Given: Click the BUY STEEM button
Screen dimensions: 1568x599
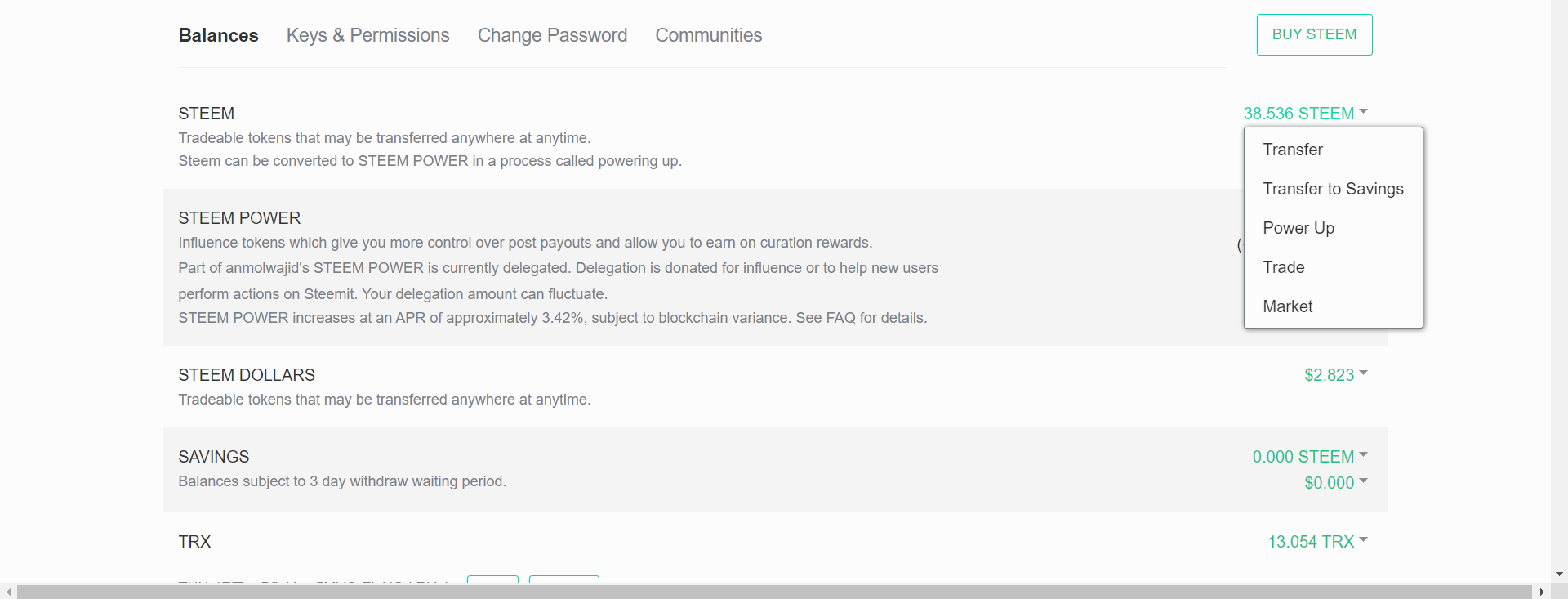Looking at the screenshot, I should pyautogui.click(x=1314, y=34).
